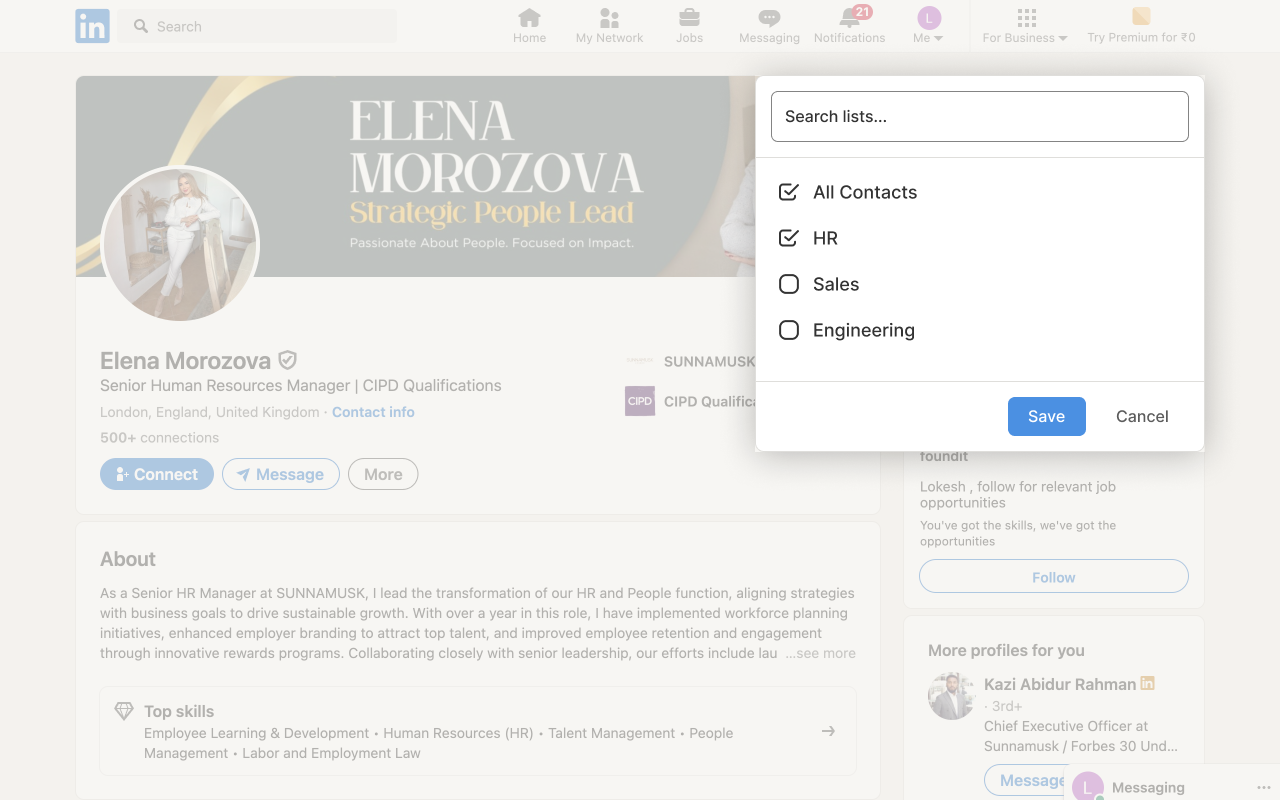
Task: Click the SUNNAMUSK company name
Action: [709, 361]
